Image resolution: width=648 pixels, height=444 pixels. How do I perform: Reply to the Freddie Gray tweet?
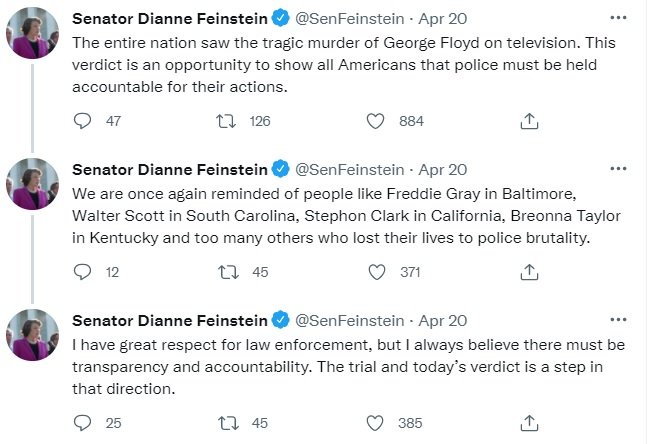click(x=84, y=272)
